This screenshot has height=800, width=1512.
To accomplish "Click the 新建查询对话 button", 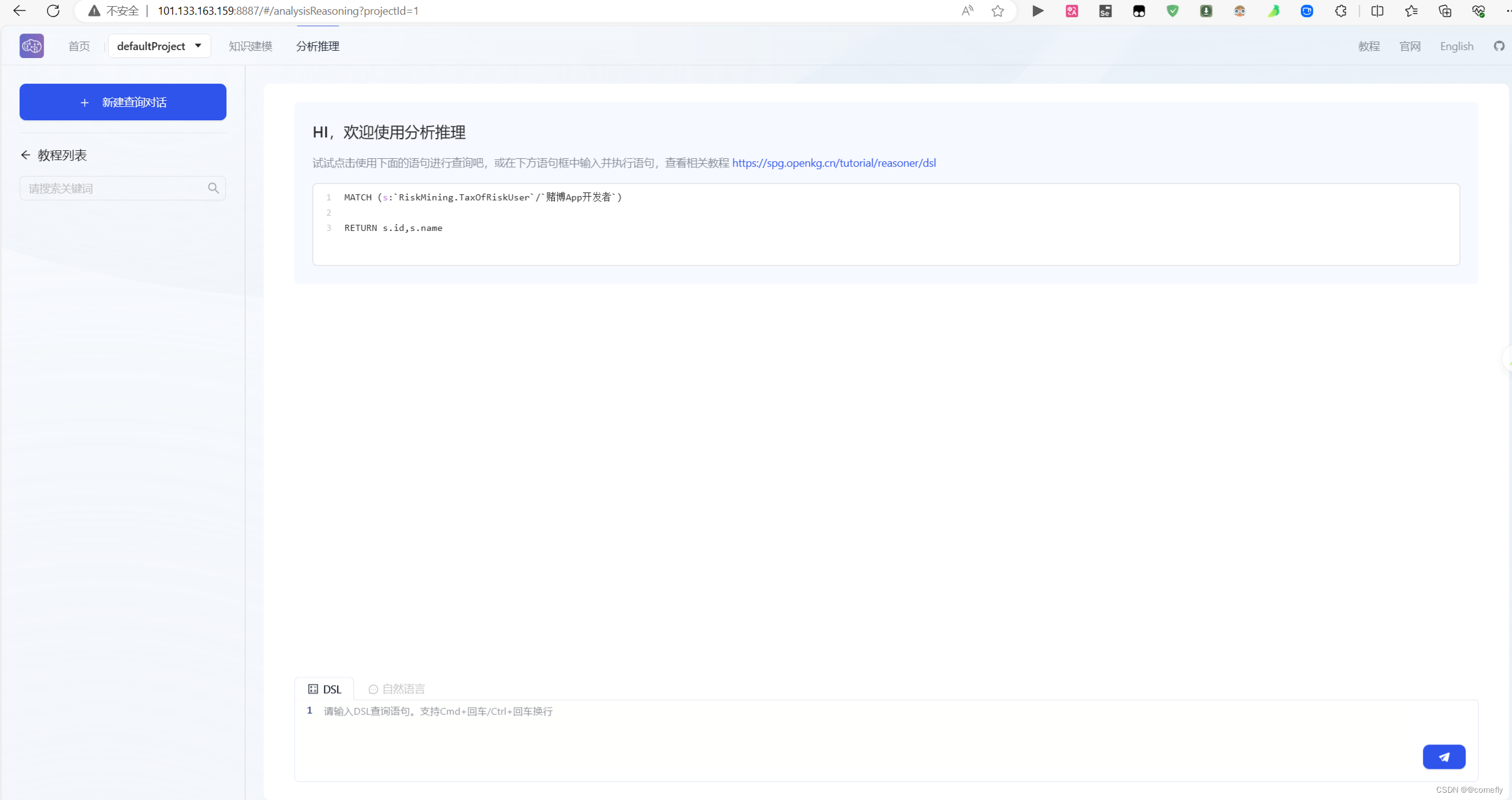I will [122, 102].
